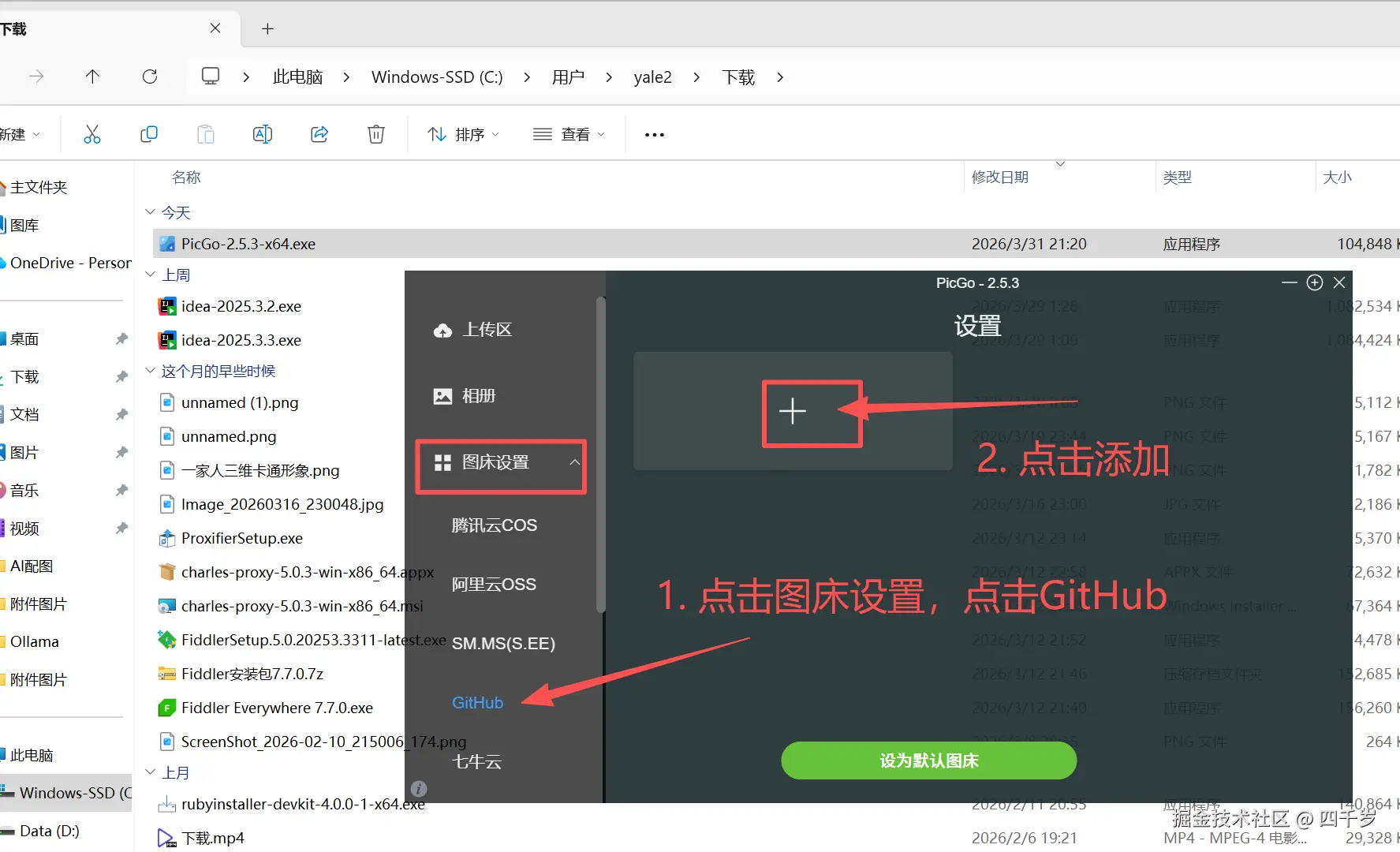Collapse the 今天 file group
Image resolution: width=1400 pixels, height=852 pixels.
(150, 211)
